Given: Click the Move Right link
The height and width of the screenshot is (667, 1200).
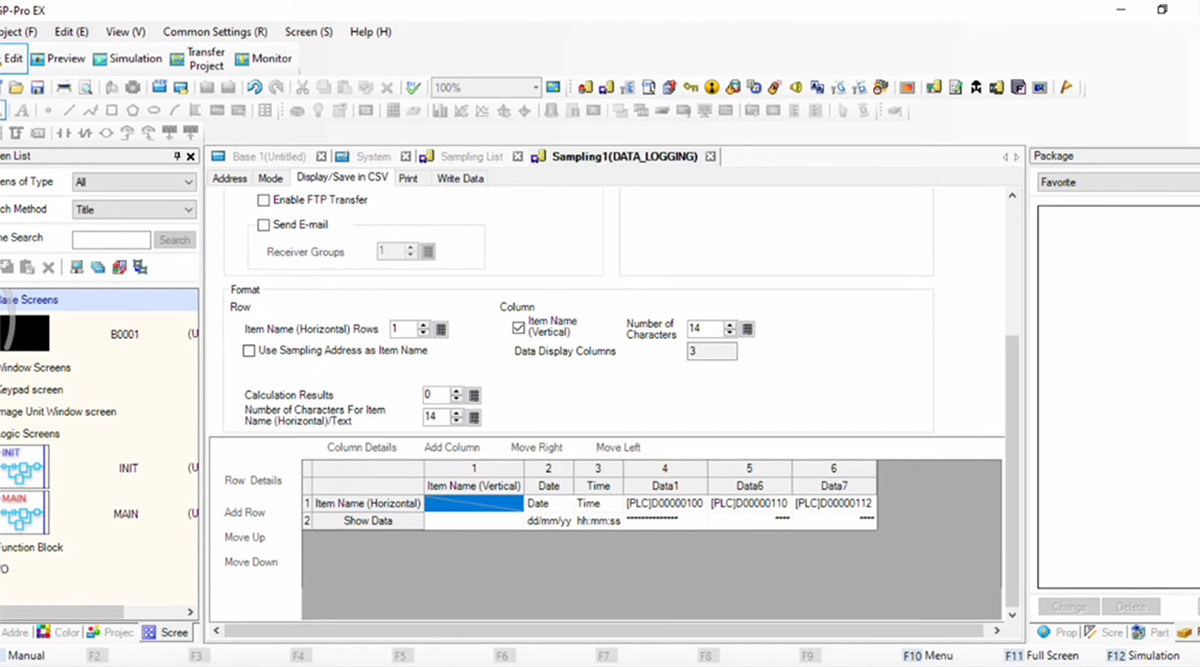Looking at the screenshot, I should pyautogui.click(x=536, y=447).
